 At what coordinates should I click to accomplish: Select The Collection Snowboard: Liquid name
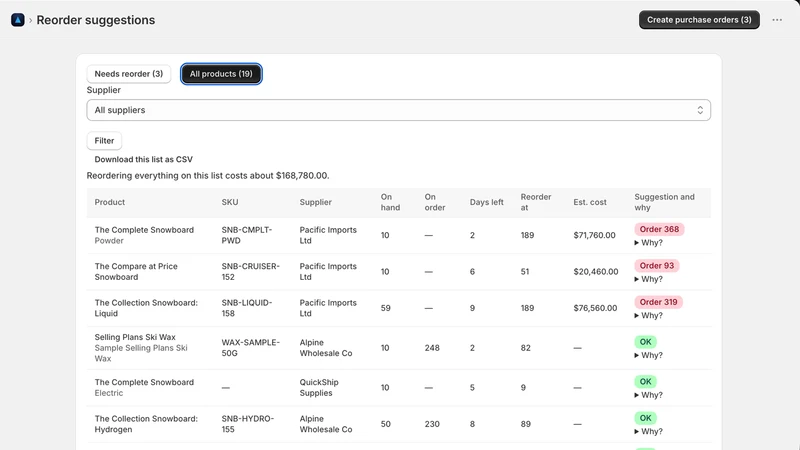(146, 308)
